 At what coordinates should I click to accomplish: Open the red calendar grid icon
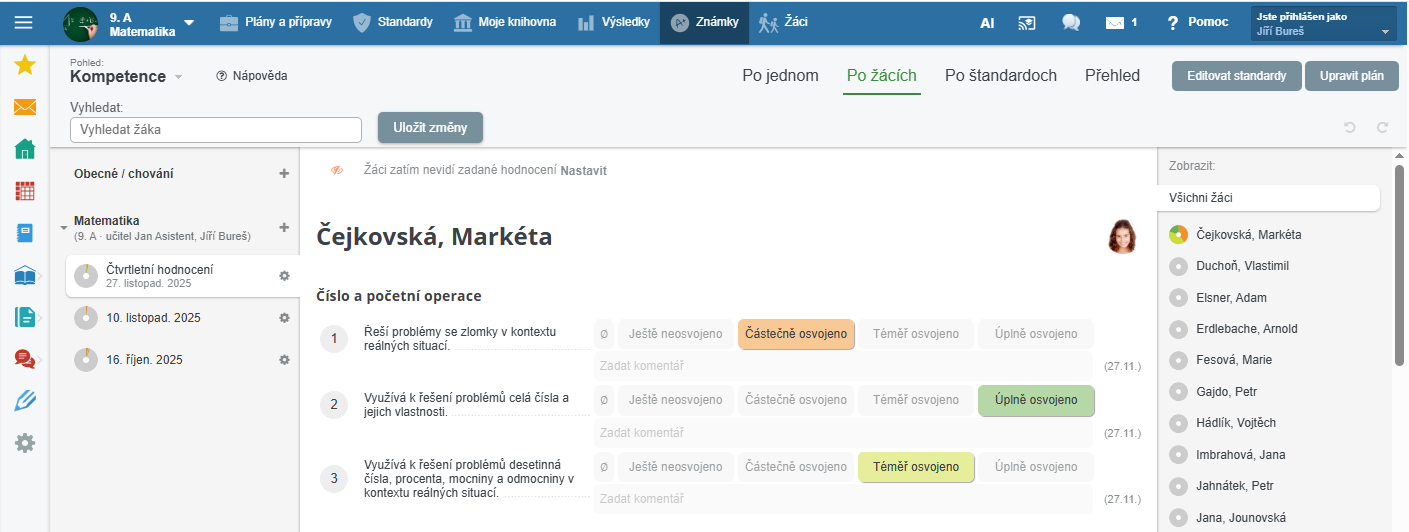(25, 191)
